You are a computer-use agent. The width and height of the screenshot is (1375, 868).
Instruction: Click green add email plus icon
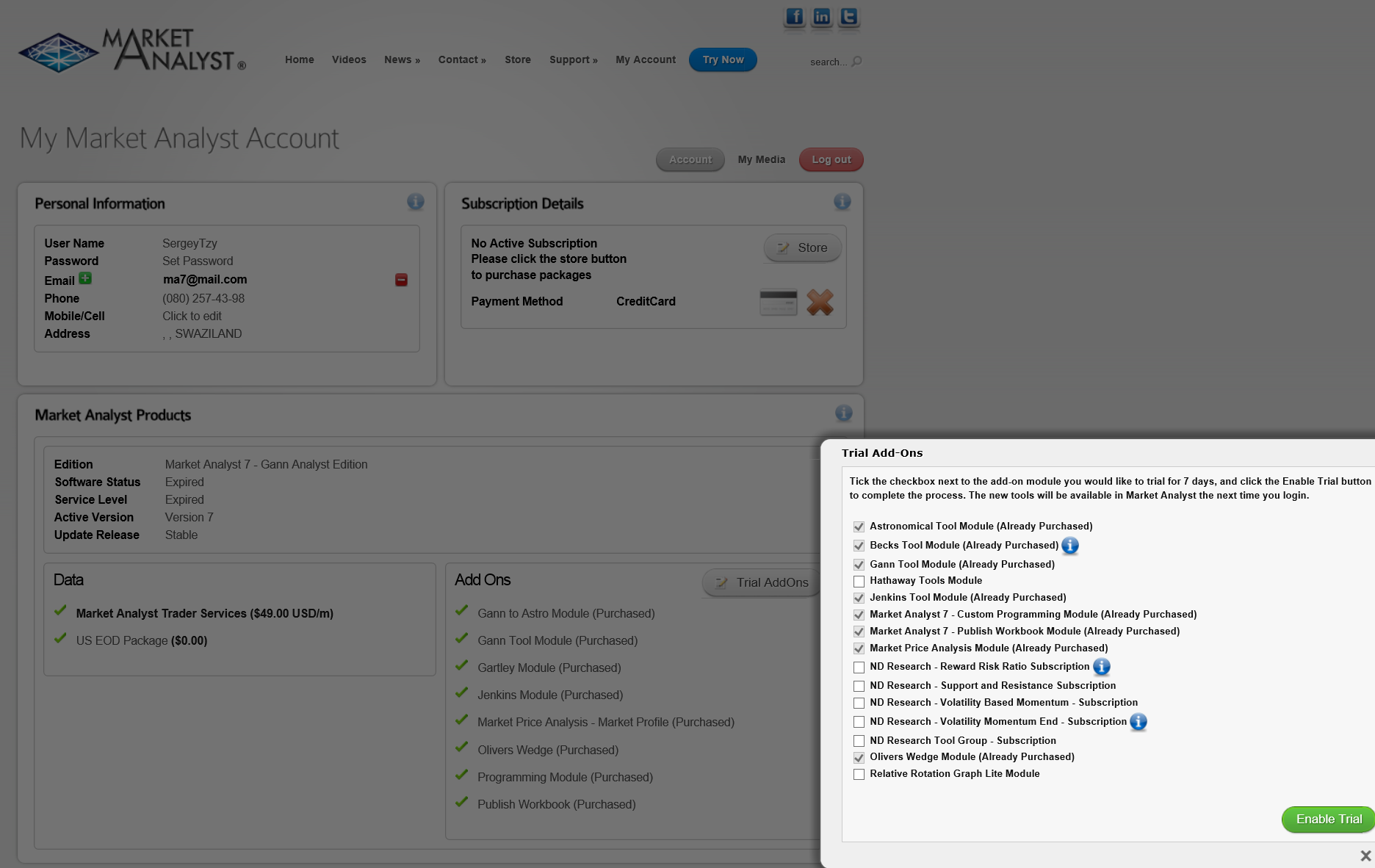[x=85, y=278]
